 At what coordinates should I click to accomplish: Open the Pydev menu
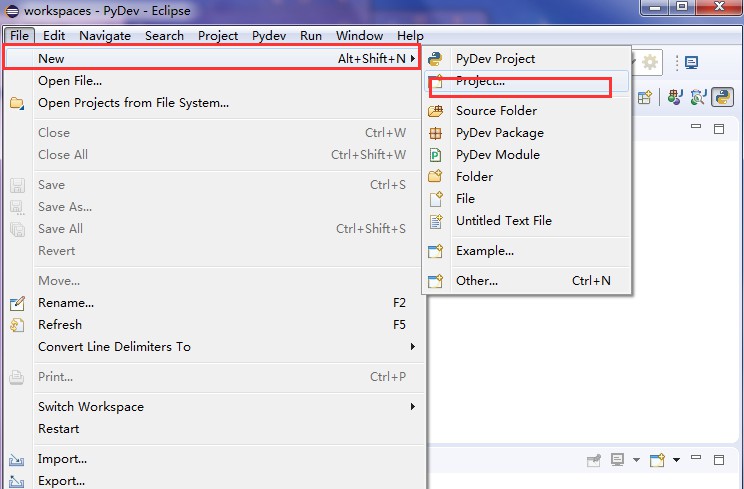click(x=269, y=36)
